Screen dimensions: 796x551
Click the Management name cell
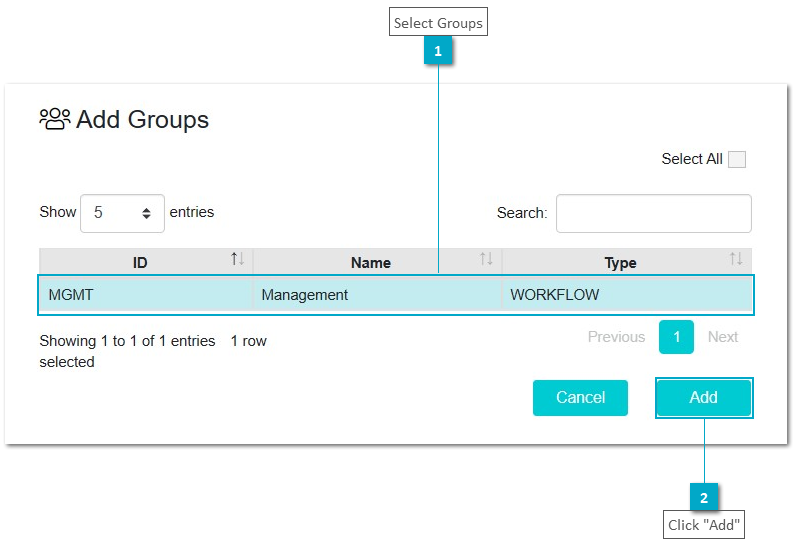tap(377, 295)
